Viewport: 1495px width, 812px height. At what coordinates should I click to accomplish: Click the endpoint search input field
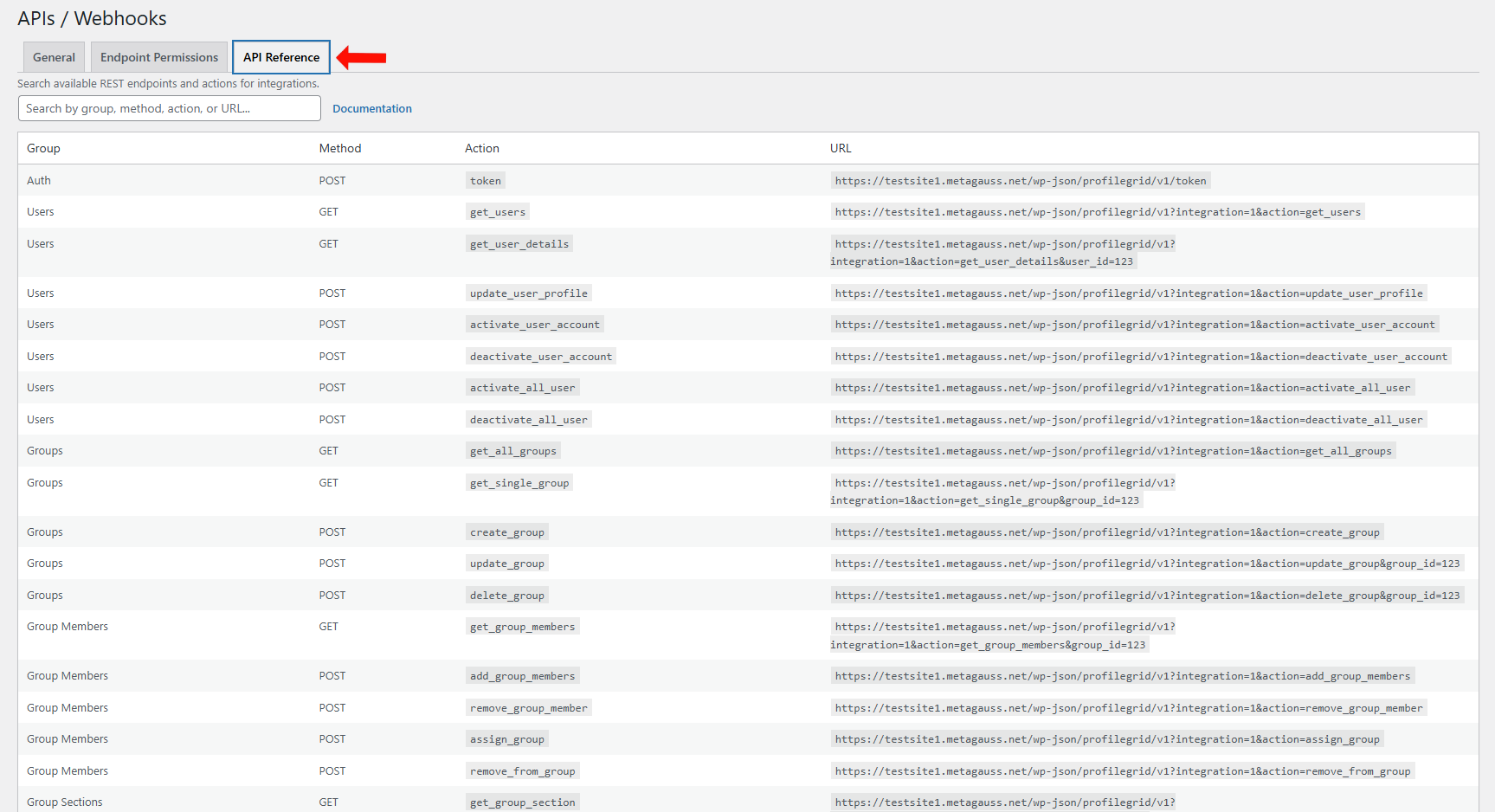[170, 108]
